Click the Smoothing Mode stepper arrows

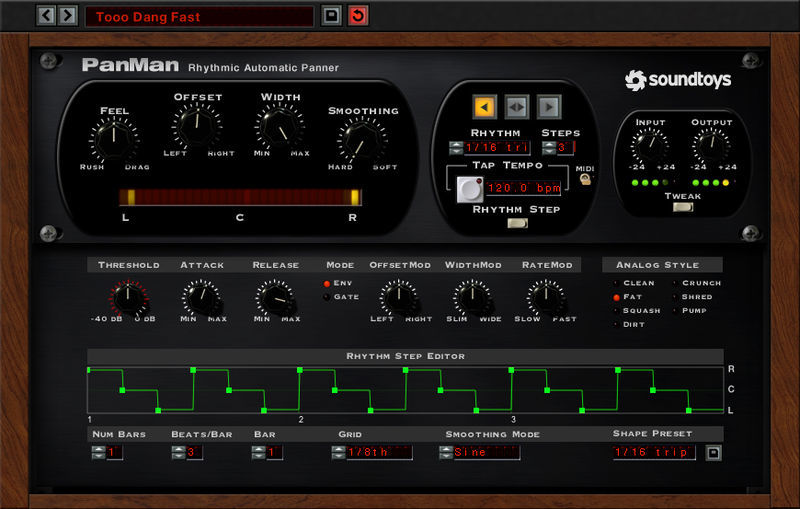(x=446, y=452)
